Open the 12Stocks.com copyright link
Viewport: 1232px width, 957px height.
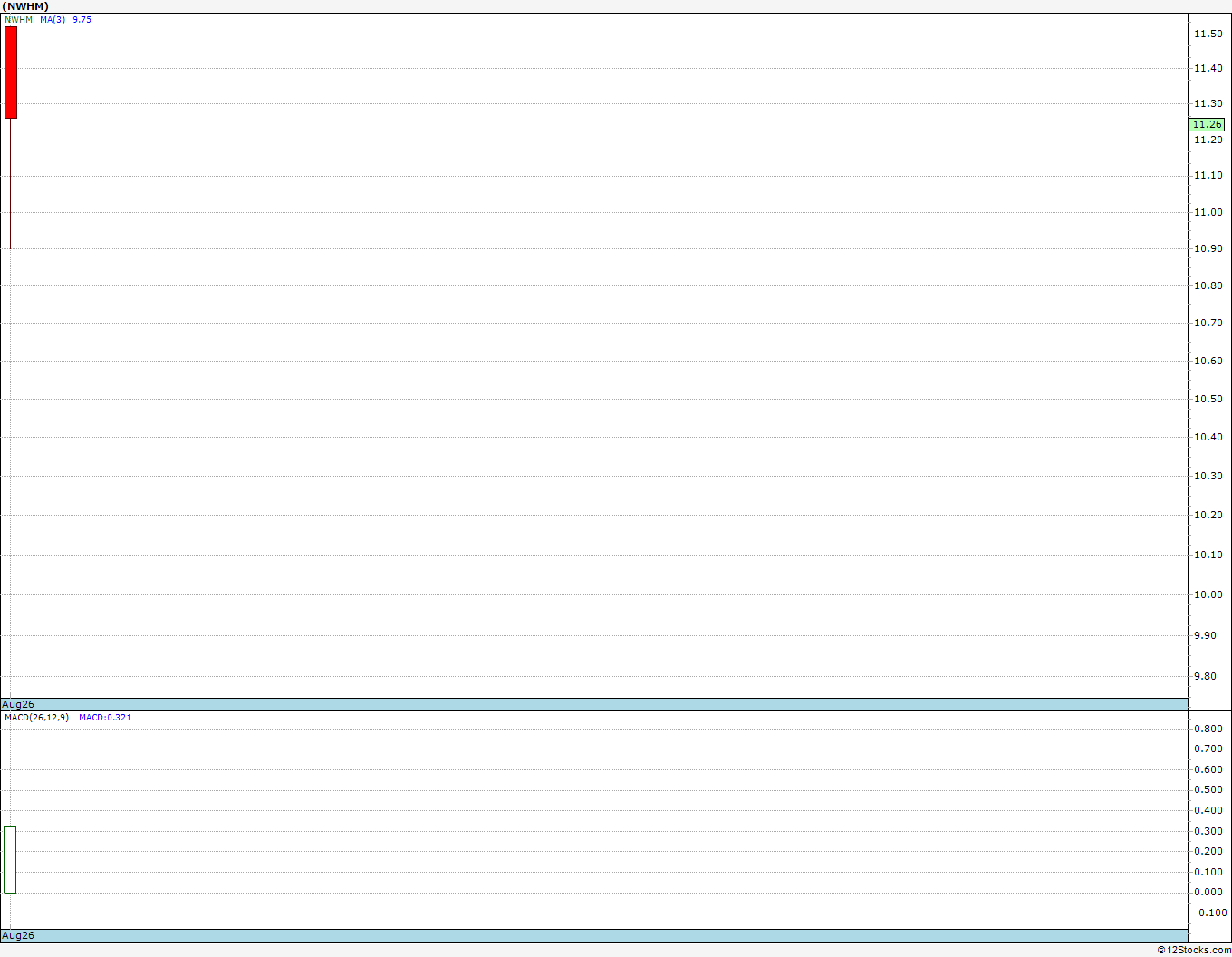pyautogui.click(x=1194, y=950)
